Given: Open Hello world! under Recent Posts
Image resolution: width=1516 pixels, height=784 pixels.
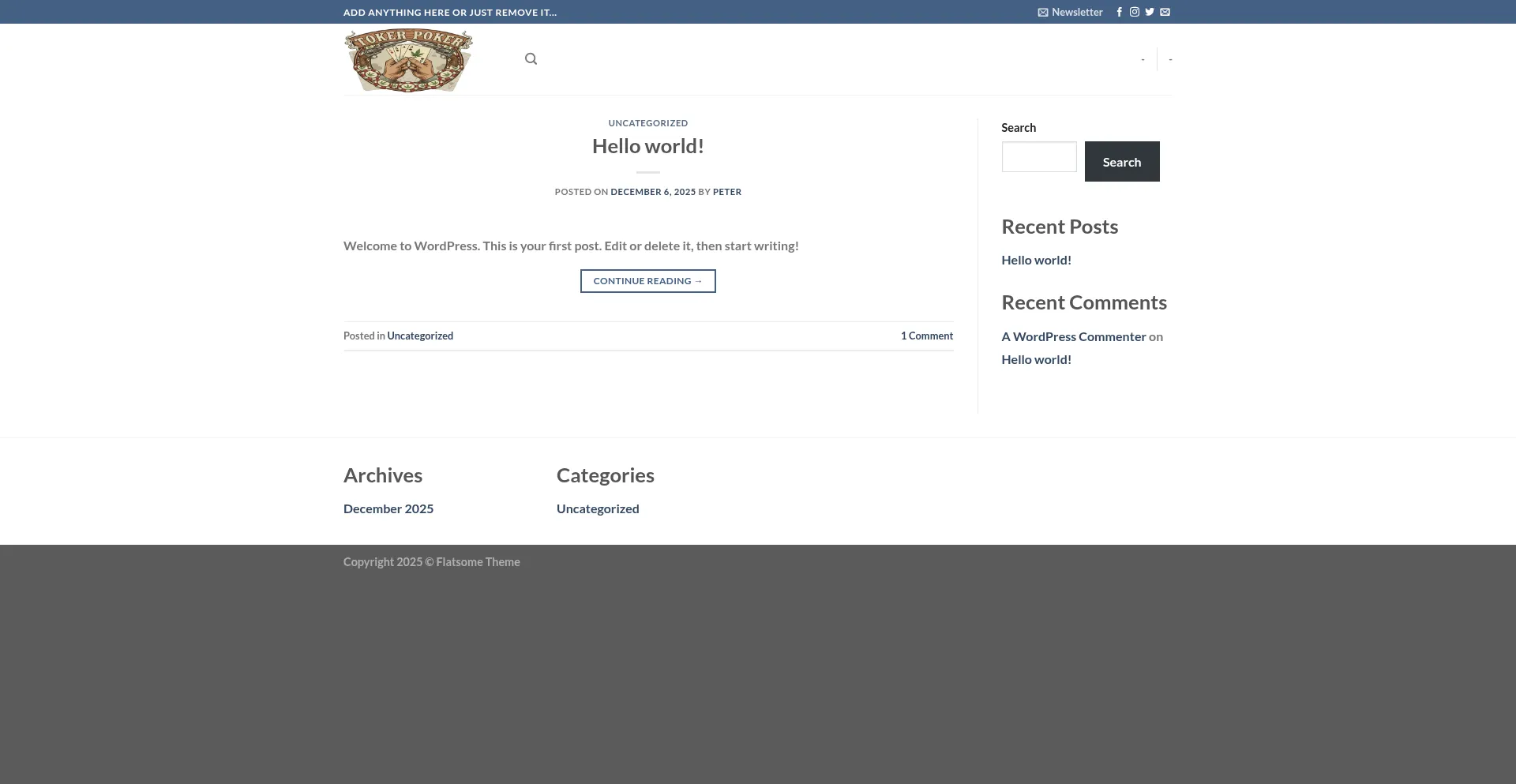Looking at the screenshot, I should (1036, 260).
